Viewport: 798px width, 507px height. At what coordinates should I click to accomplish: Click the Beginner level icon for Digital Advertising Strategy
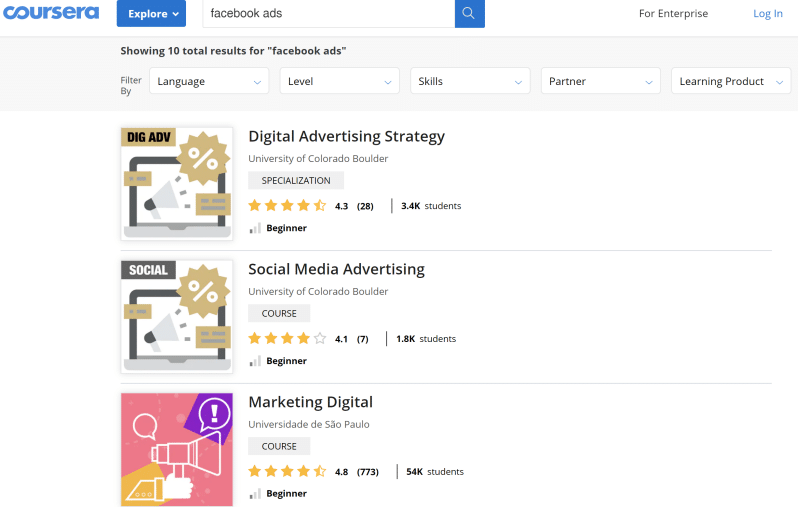(255, 228)
